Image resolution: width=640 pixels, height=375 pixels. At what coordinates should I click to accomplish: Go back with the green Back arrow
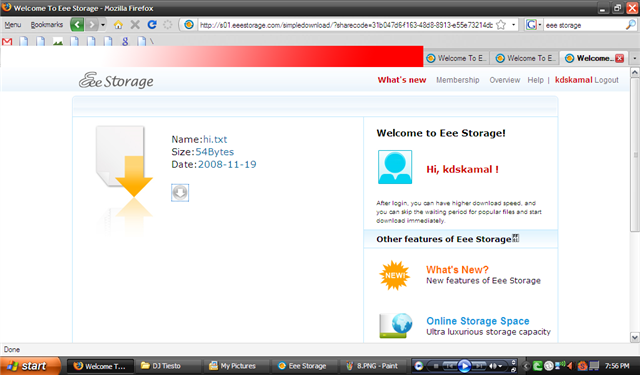coord(77,25)
